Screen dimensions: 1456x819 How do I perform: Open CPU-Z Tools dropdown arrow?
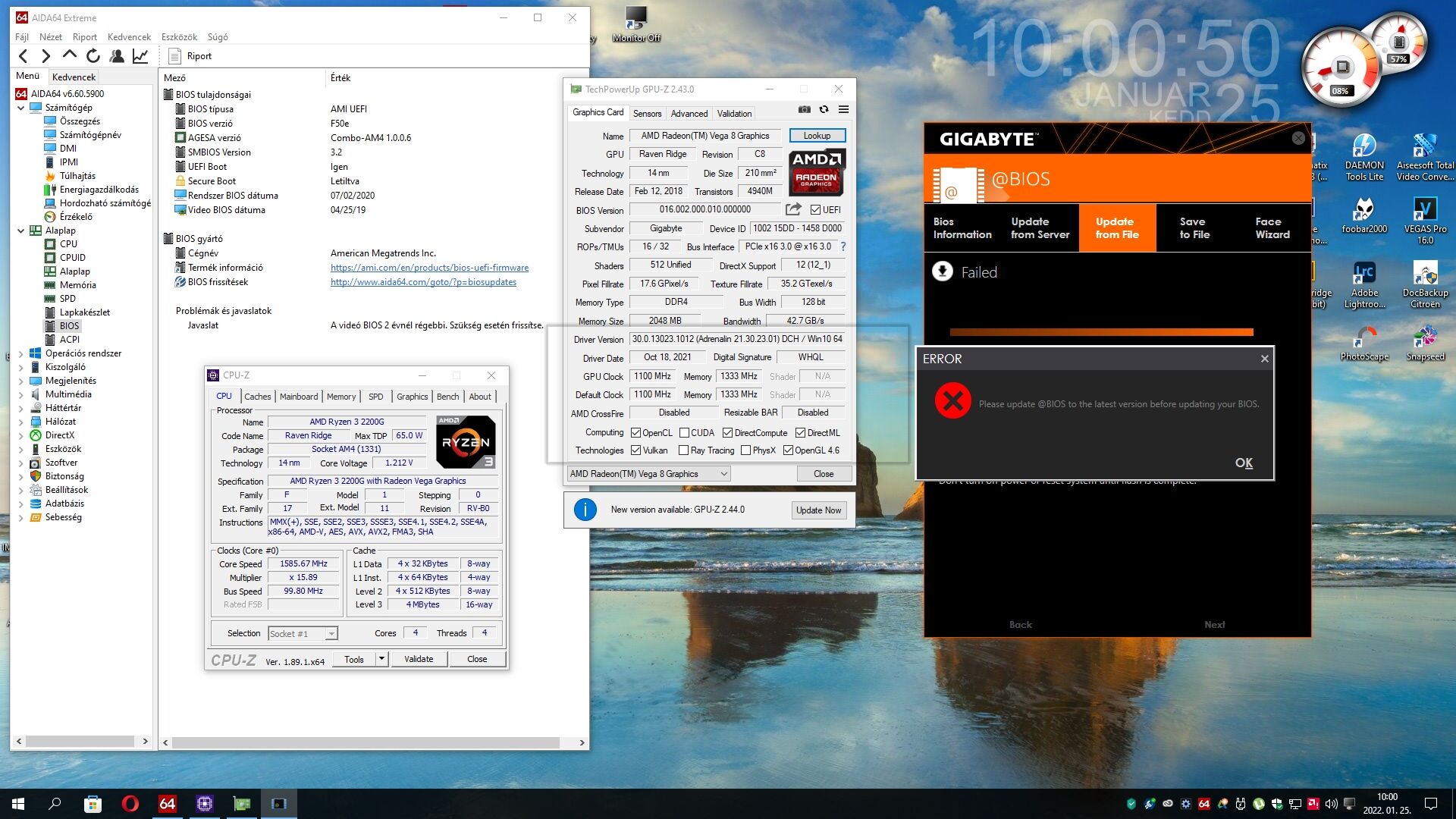(382, 659)
